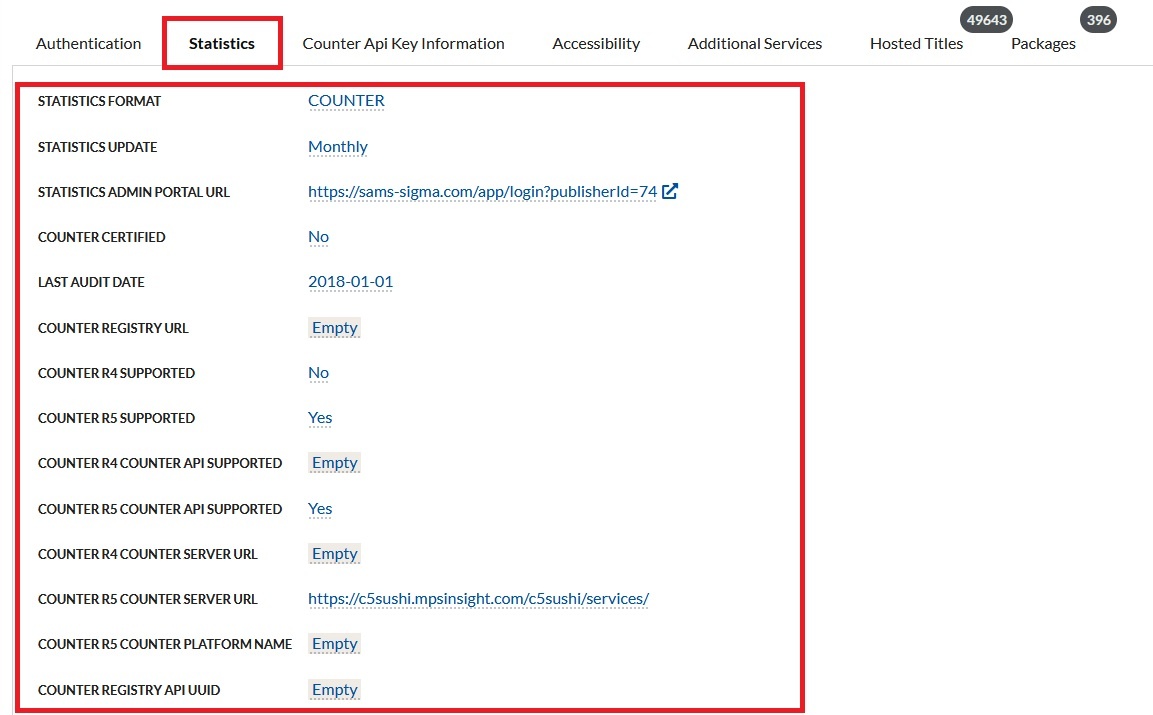Click the external link icon beside admin portal URL
Screen dimensions: 1153x715
670,191
